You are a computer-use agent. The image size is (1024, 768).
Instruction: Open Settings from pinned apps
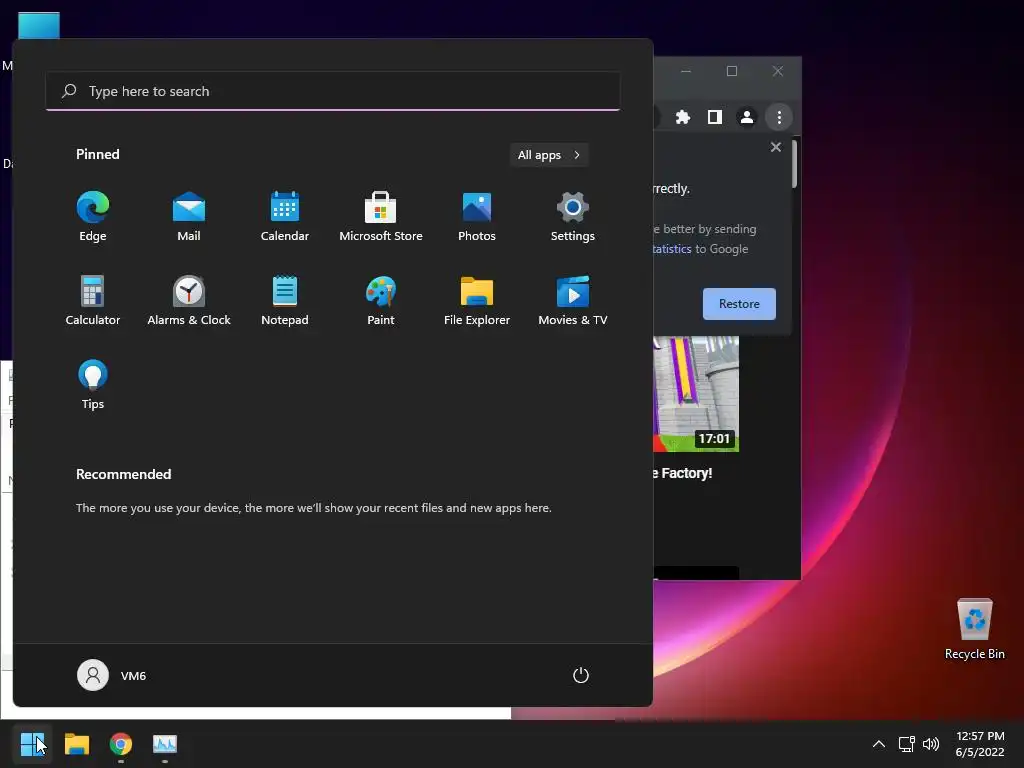click(573, 217)
